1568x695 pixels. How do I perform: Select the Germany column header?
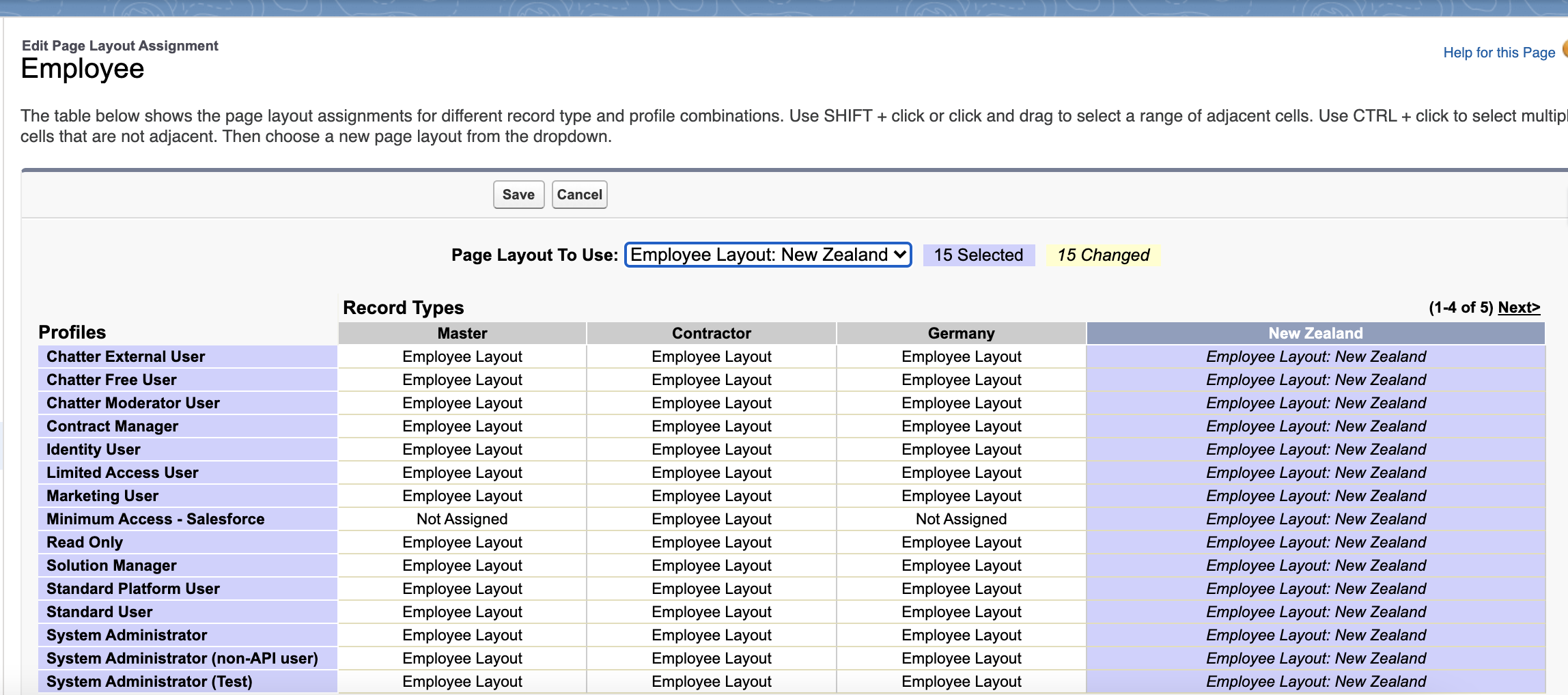[961, 333]
